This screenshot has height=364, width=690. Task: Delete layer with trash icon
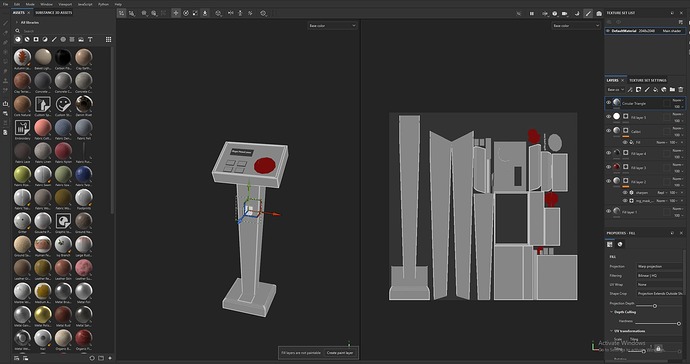681,90
